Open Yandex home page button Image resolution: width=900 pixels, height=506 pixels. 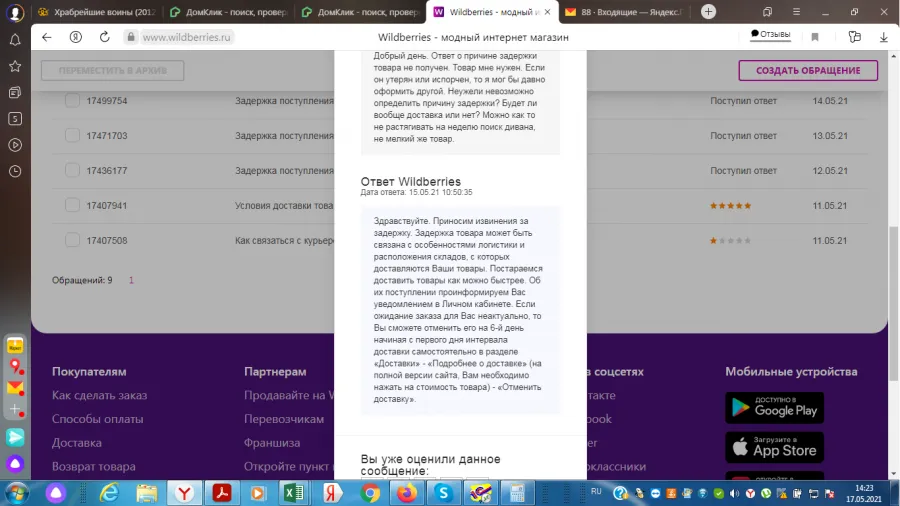[x=76, y=37]
